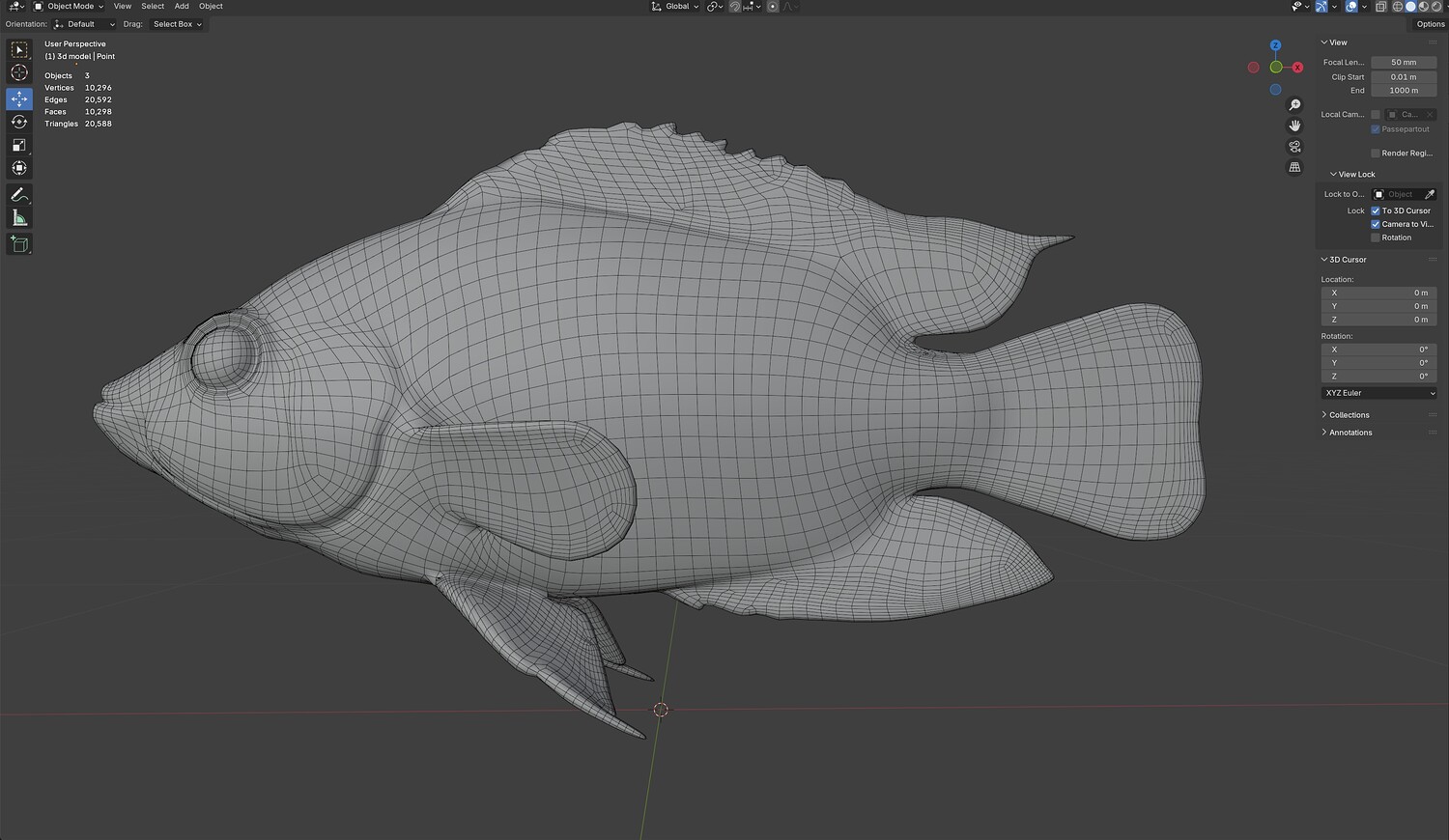Viewport: 1449px width, 840px height.
Task: Toggle the Local Camera checkbox
Action: [x=1376, y=114]
